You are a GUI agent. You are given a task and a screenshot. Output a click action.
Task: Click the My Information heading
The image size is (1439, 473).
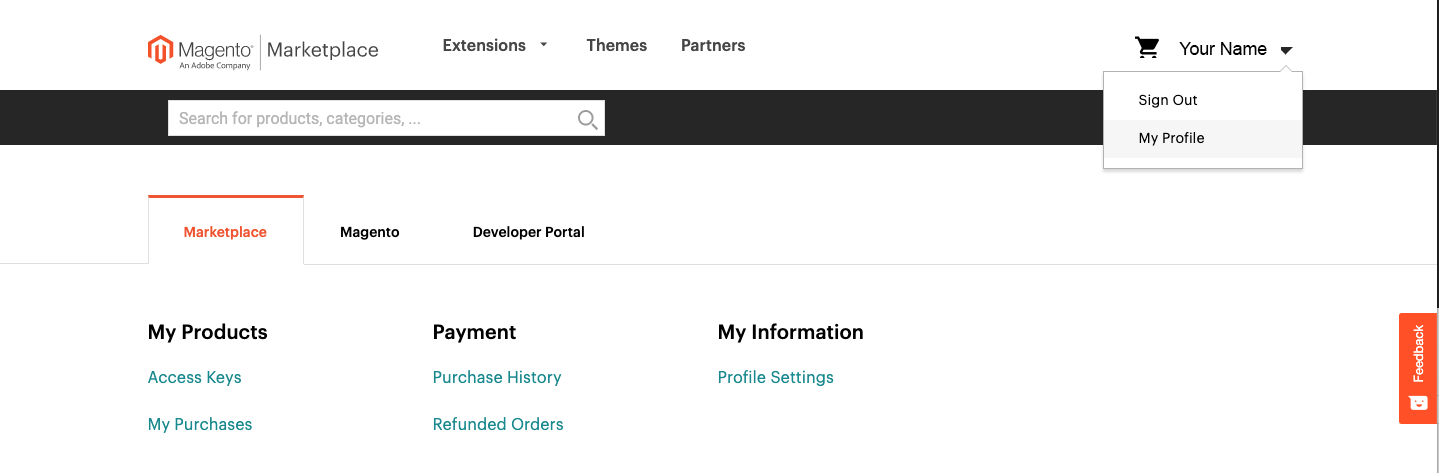click(791, 332)
